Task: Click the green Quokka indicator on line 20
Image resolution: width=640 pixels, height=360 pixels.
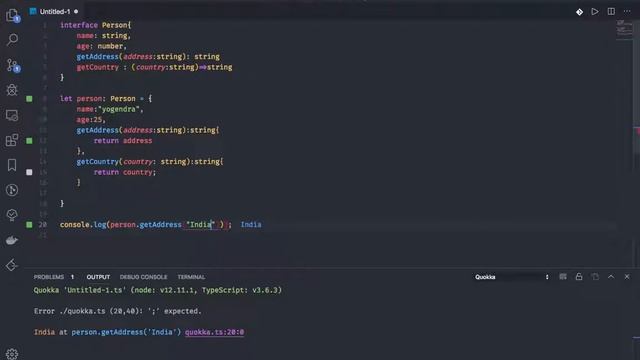Action: pos(29,224)
